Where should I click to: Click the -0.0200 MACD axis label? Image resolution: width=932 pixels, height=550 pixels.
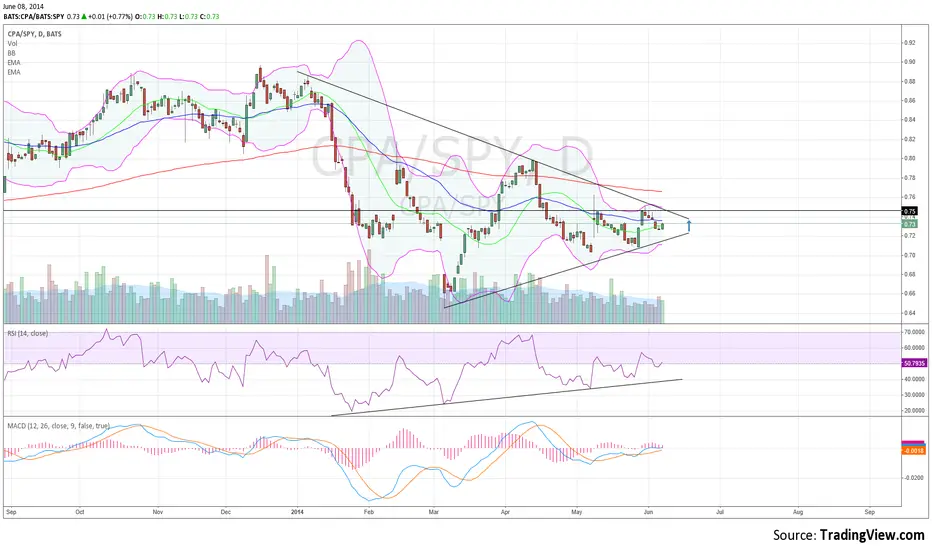914,477
